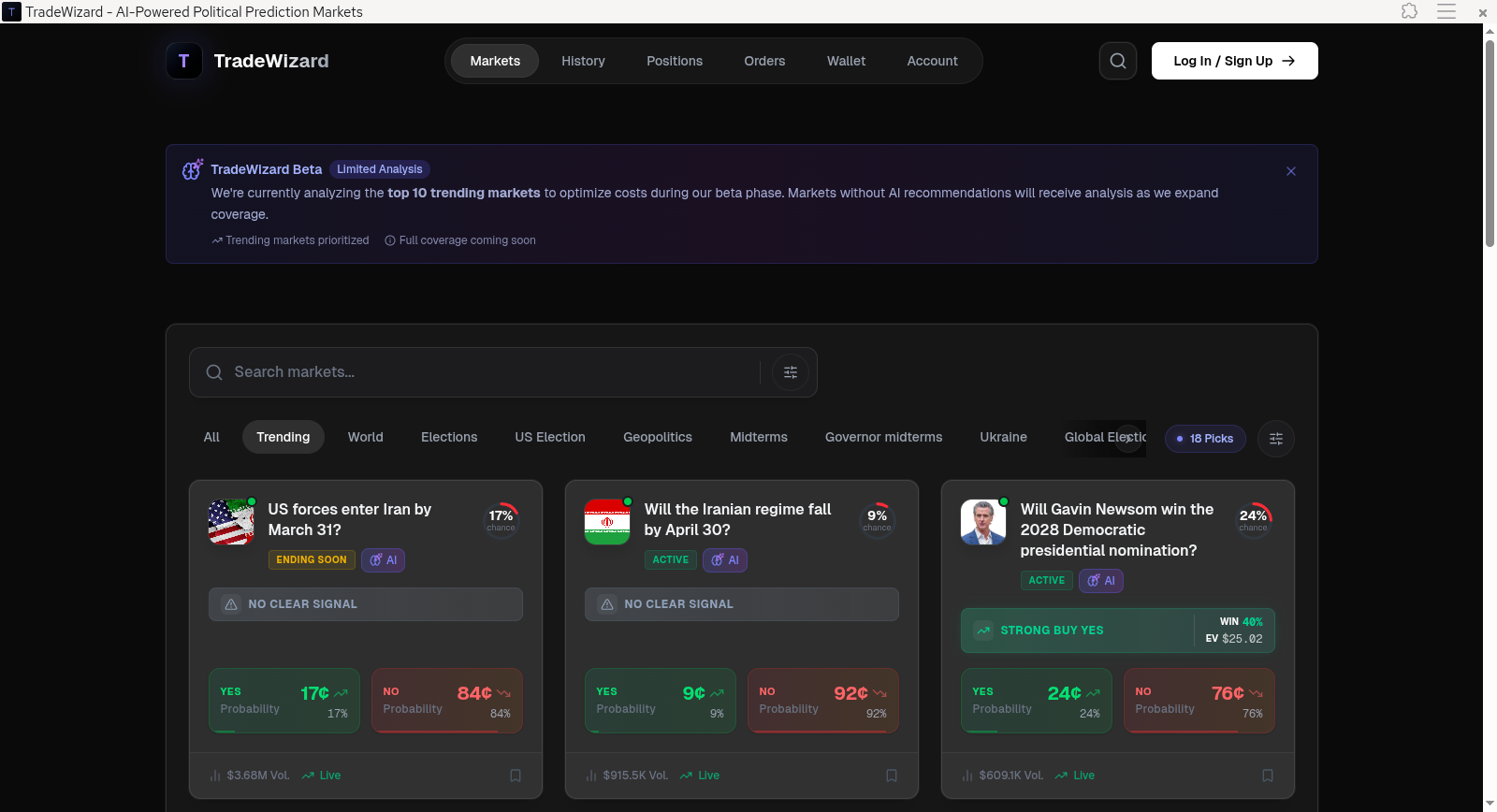This screenshot has height=812, width=1497.
Task: Open the Wallet nav tab
Action: [846, 61]
